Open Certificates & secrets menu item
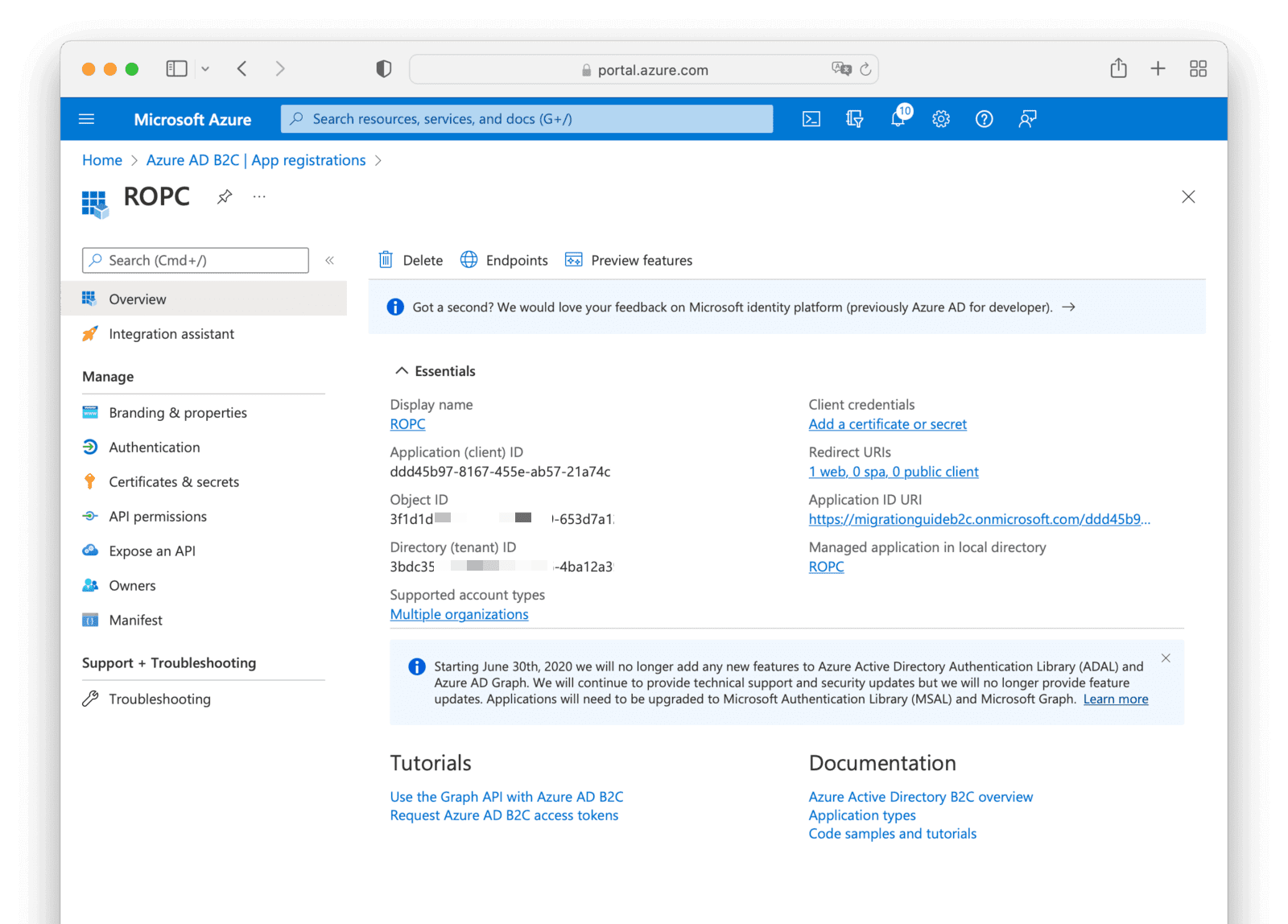1288x924 pixels. [174, 482]
